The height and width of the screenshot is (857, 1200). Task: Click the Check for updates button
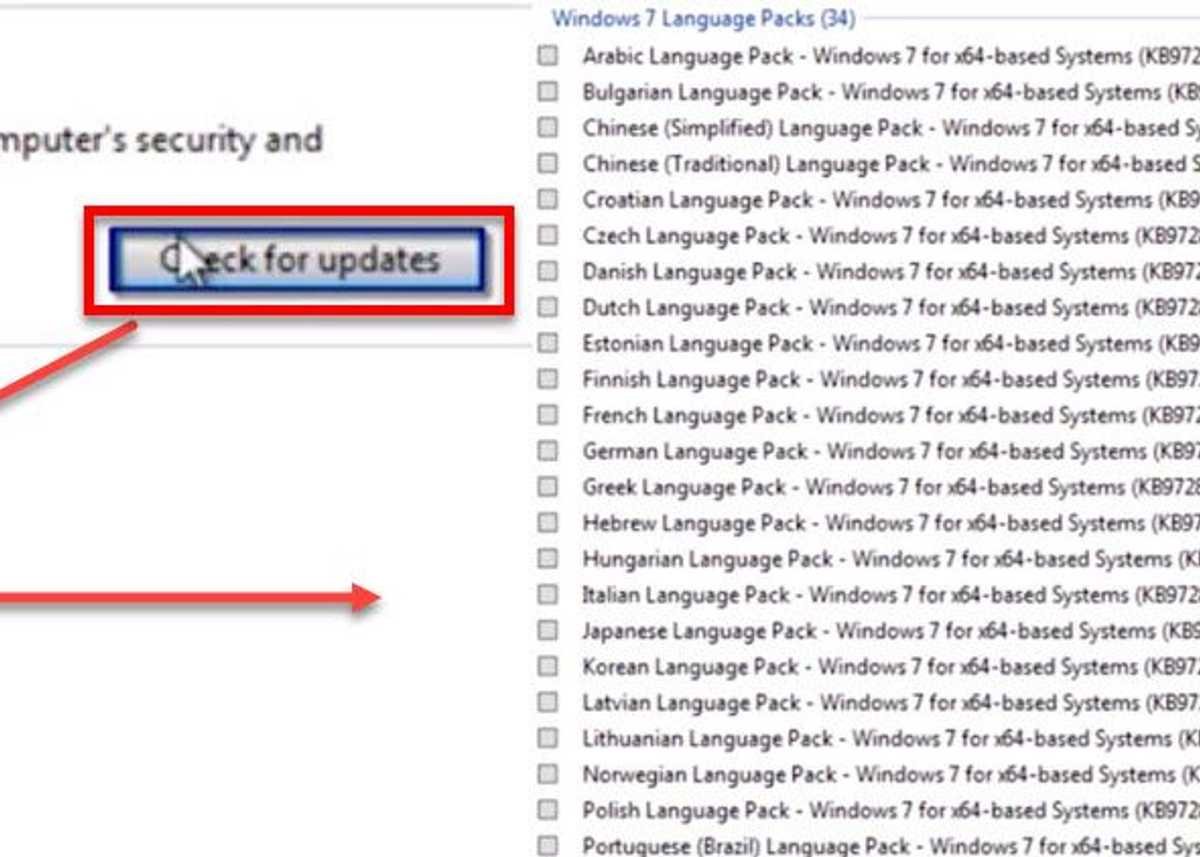[298, 260]
